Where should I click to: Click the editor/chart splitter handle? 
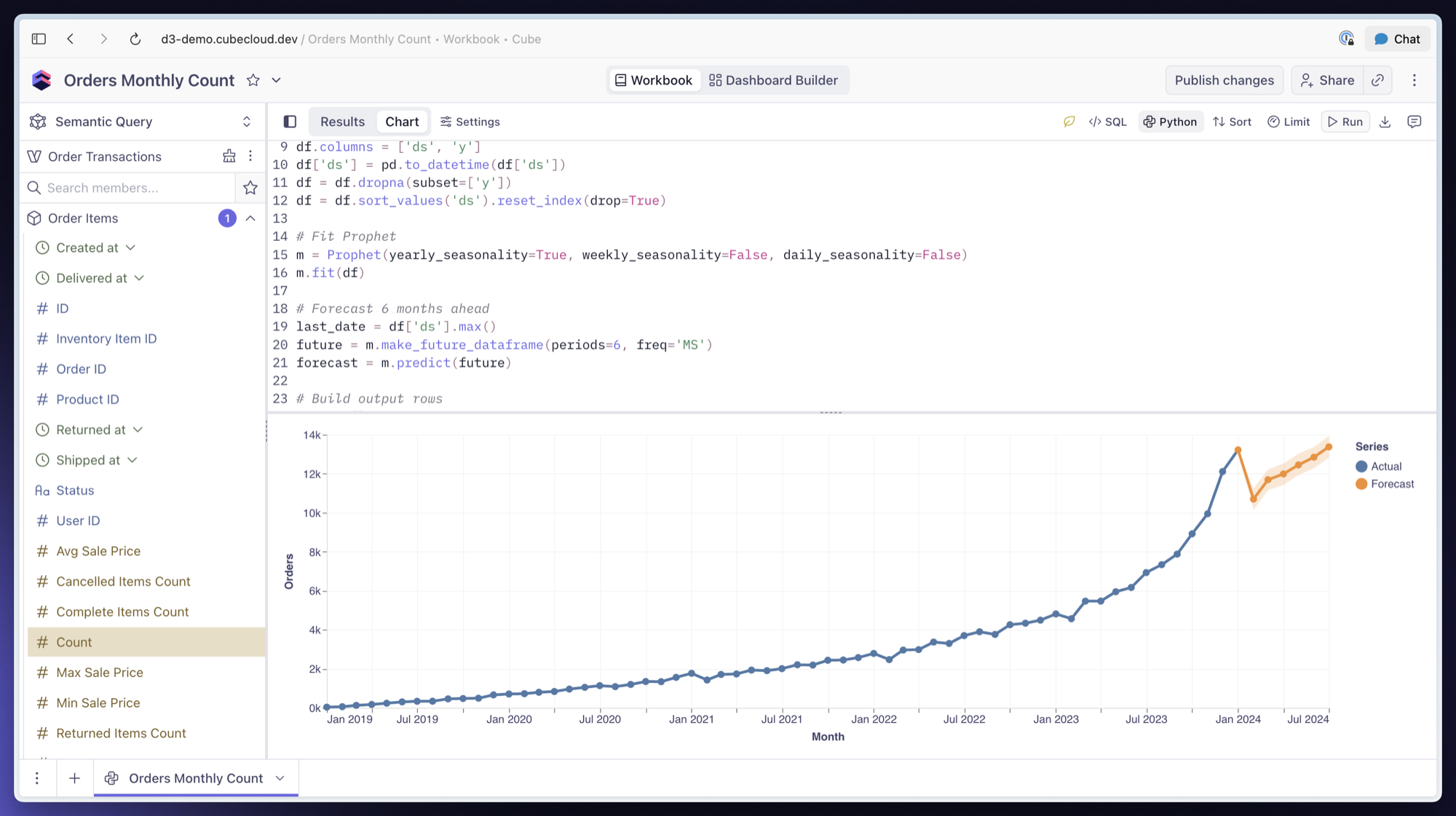tap(831, 412)
